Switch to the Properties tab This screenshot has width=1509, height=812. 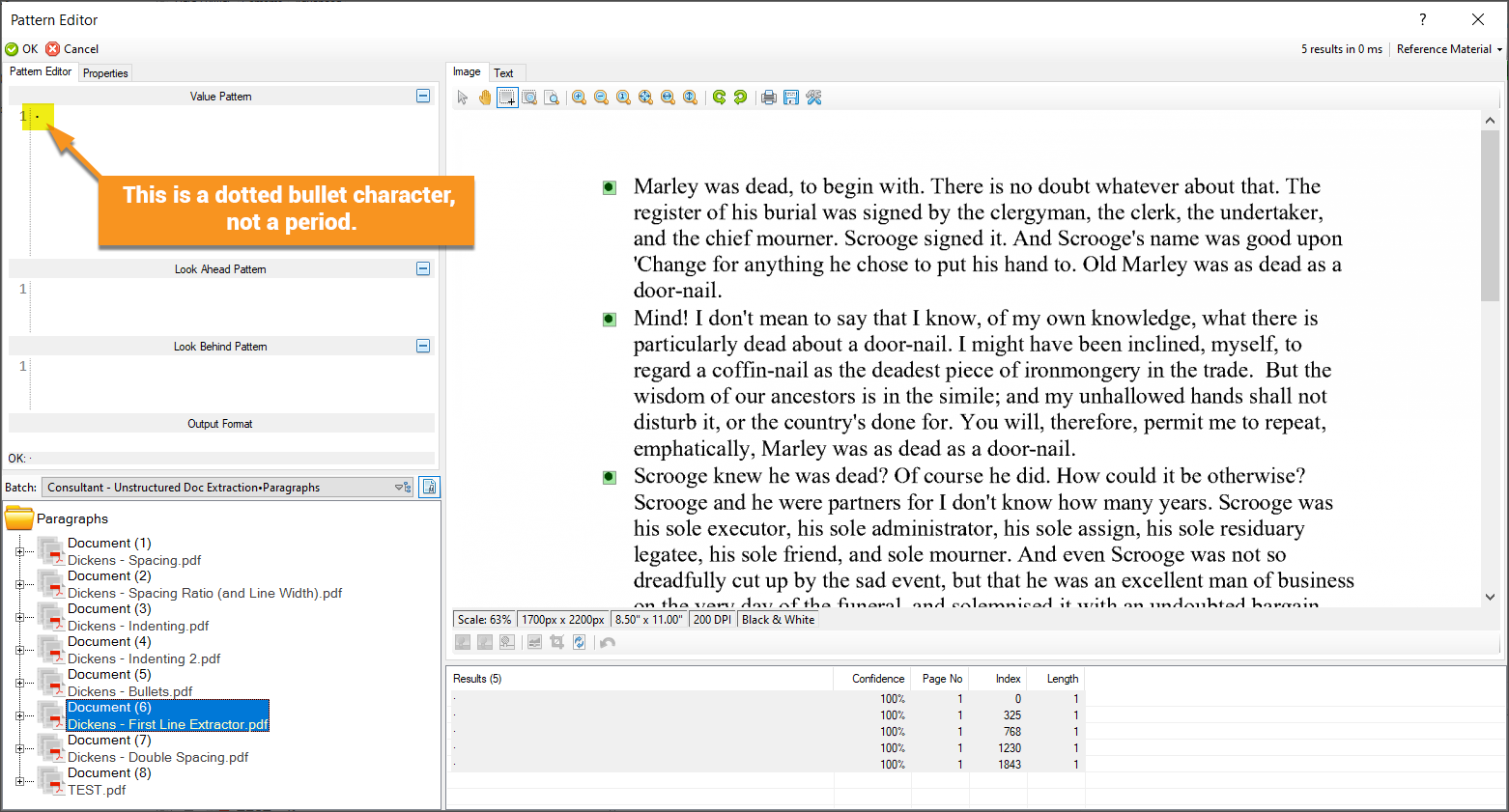[x=105, y=73]
